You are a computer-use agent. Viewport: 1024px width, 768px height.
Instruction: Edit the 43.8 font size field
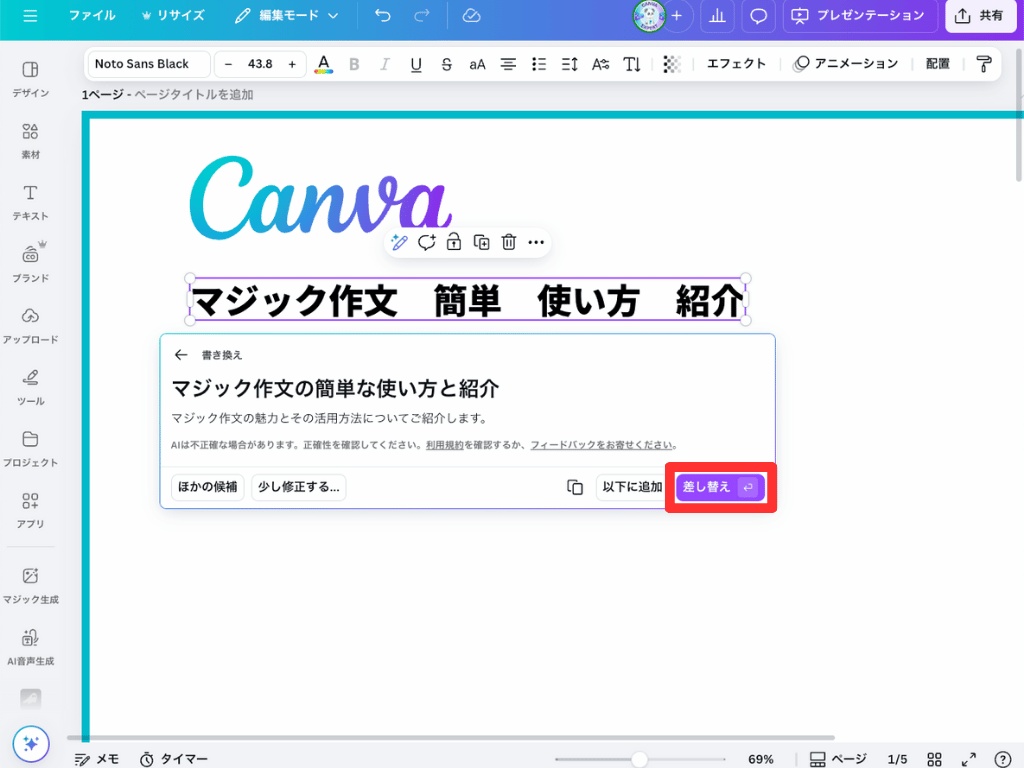260,64
